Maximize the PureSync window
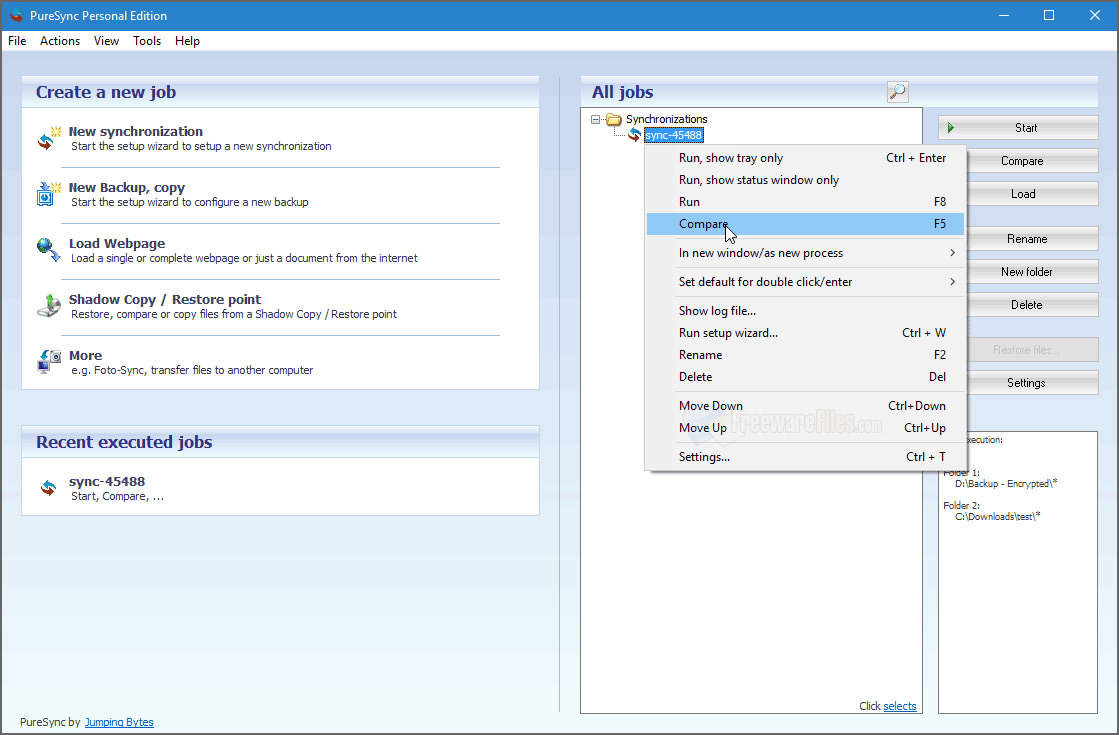The height and width of the screenshot is (735, 1119). (x=1049, y=15)
